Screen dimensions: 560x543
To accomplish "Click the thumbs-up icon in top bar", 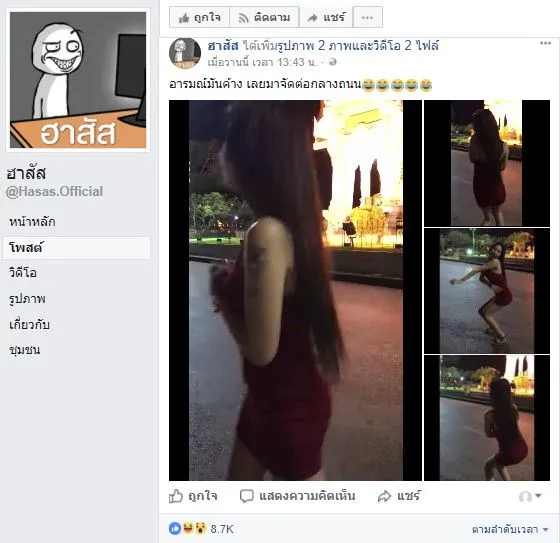I will pyautogui.click(x=184, y=18).
